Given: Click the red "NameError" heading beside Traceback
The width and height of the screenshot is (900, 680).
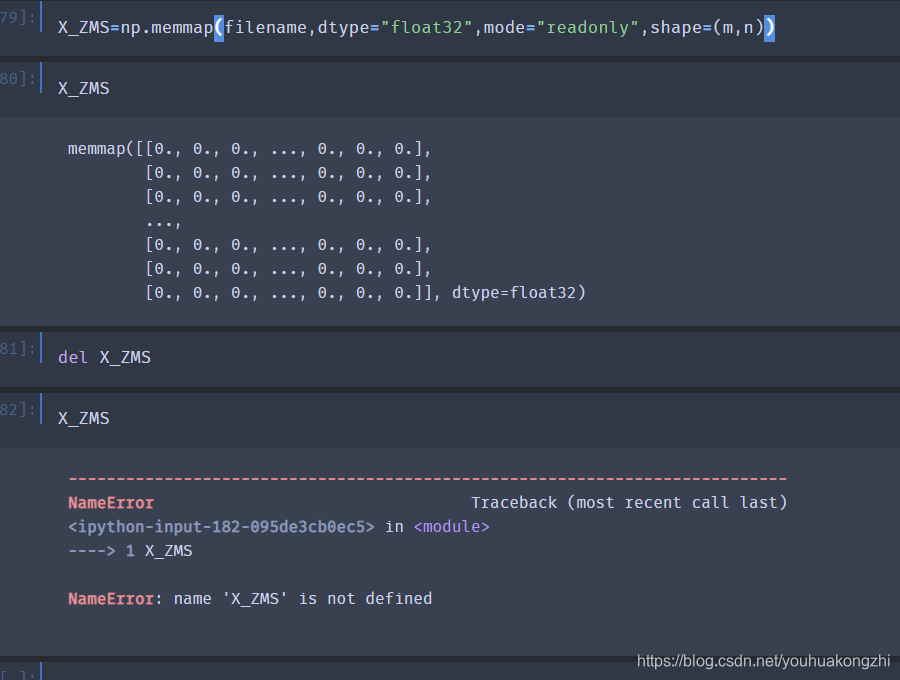Looking at the screenshot, I should pyautogui.click(x=111, y=503).
